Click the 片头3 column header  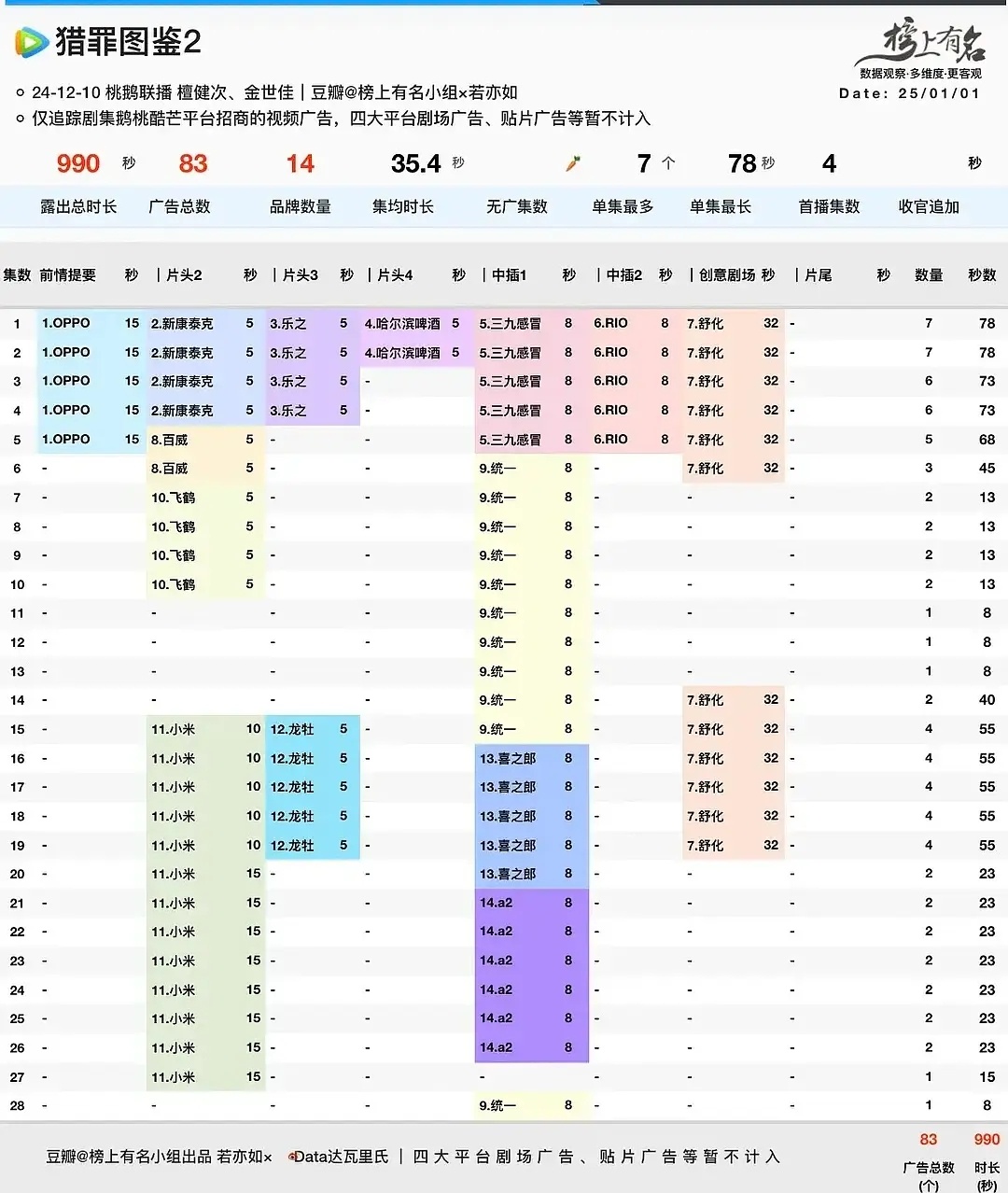tap(300, 274)
